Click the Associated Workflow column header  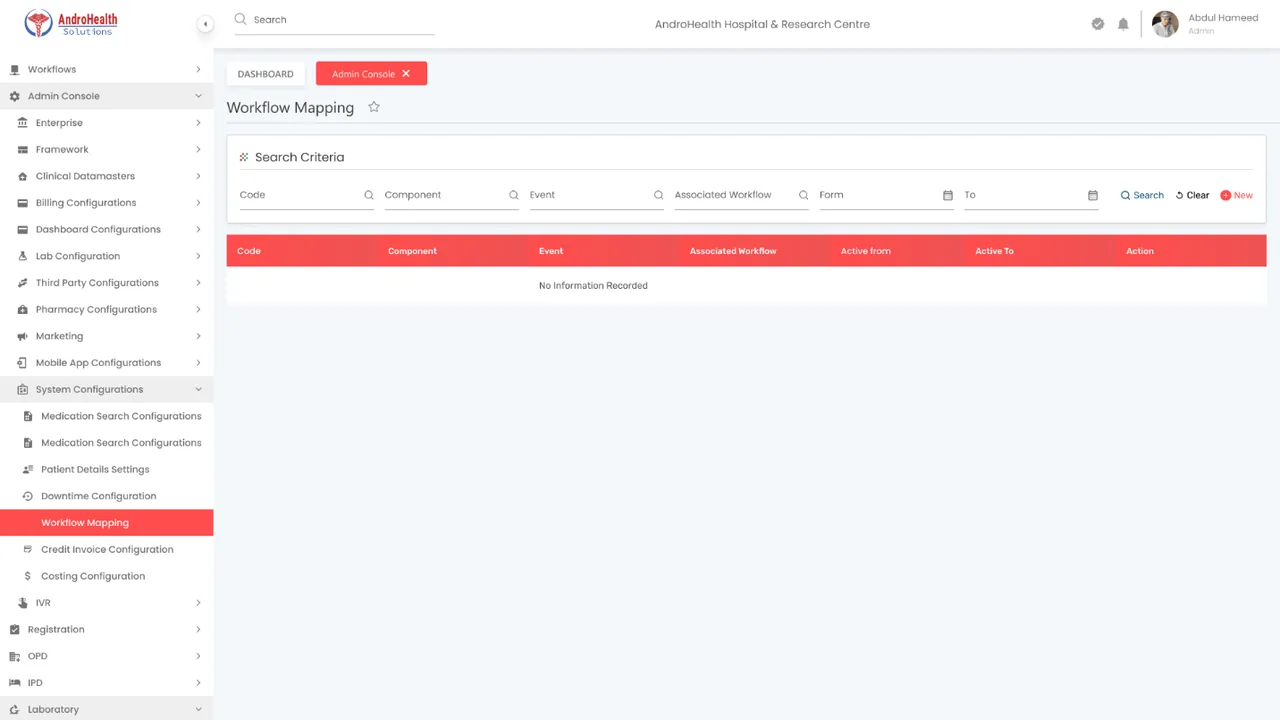[733, 251]
